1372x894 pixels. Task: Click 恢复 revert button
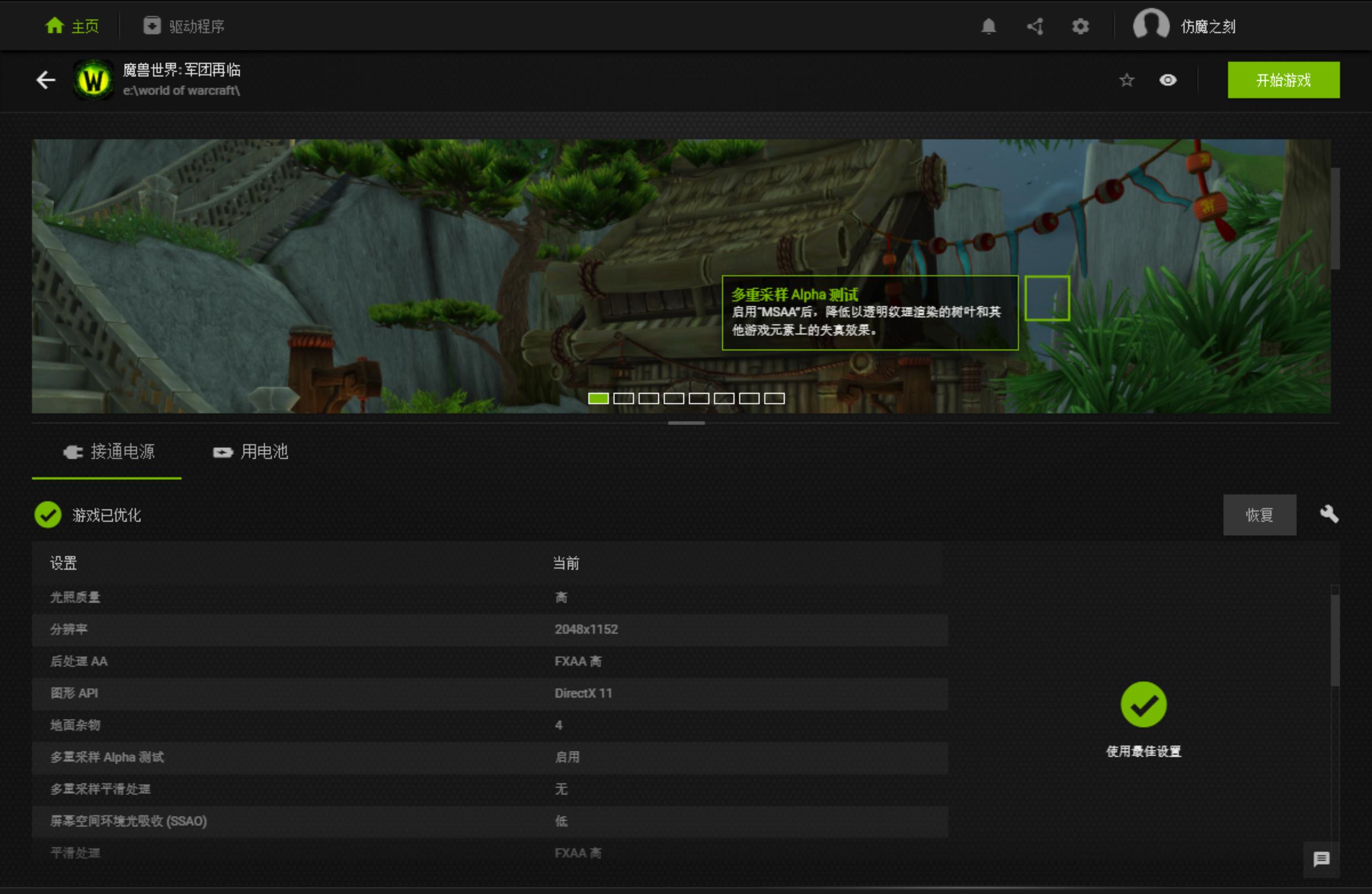click(1260, 515)
